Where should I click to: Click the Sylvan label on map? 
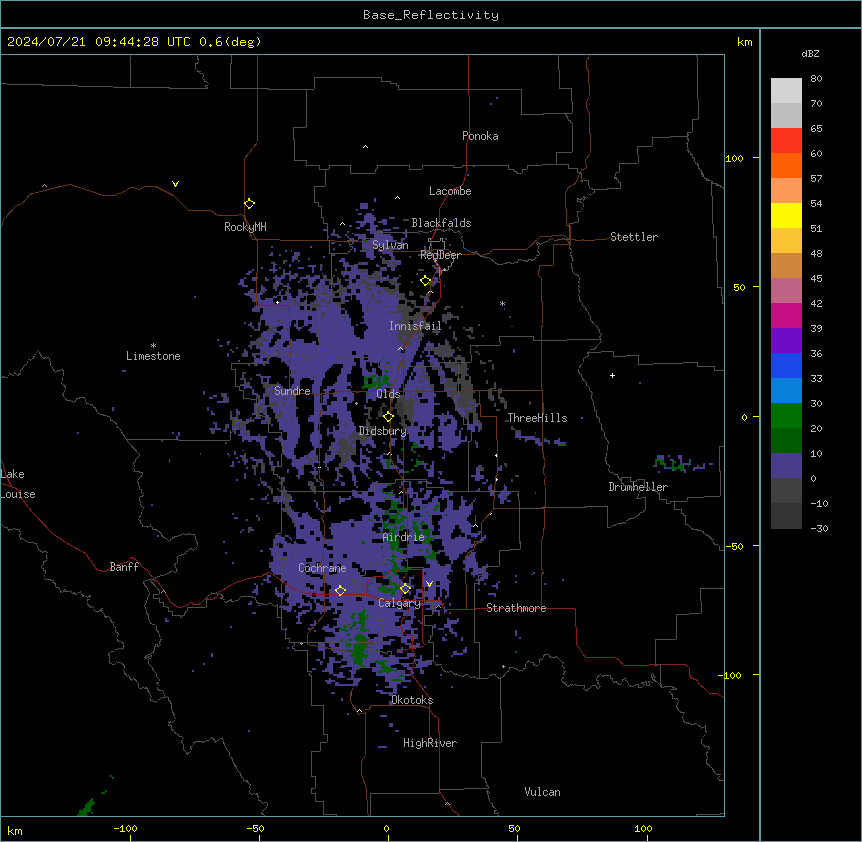pos(390,245)
